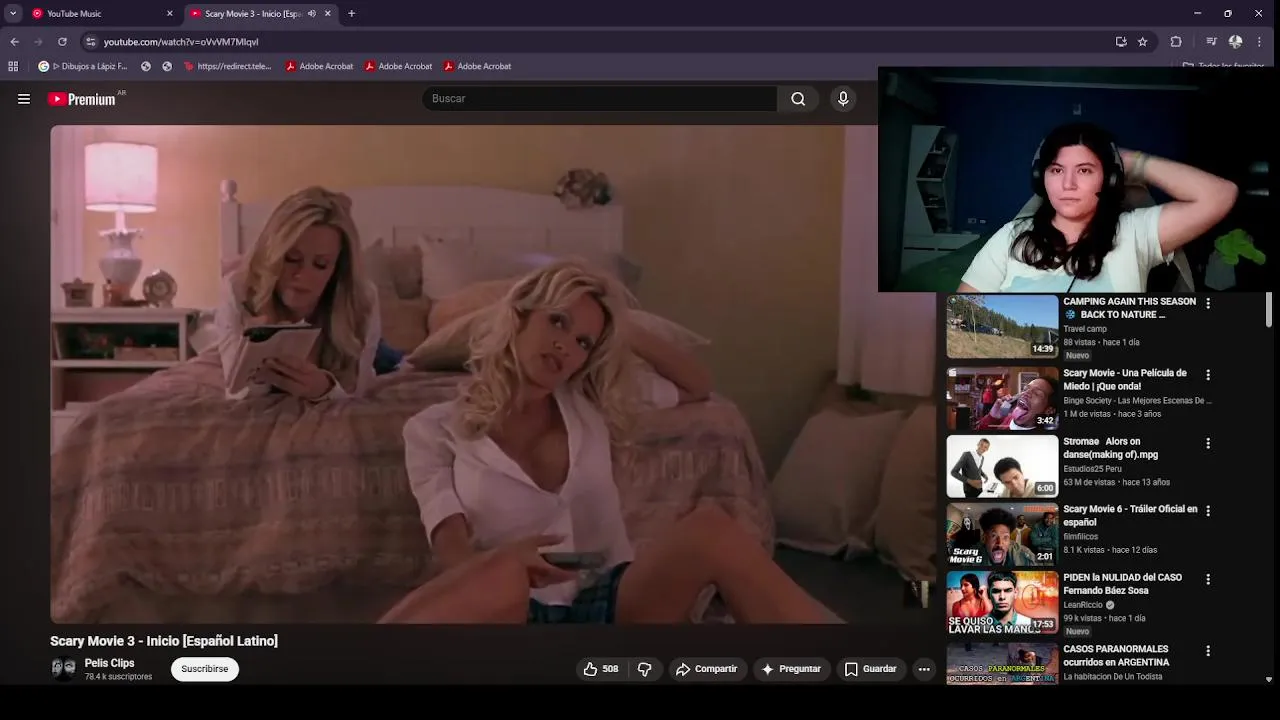Click the 78.4 k suscriptores text
The image size is (1280, 720).
[x=118, y=677]
